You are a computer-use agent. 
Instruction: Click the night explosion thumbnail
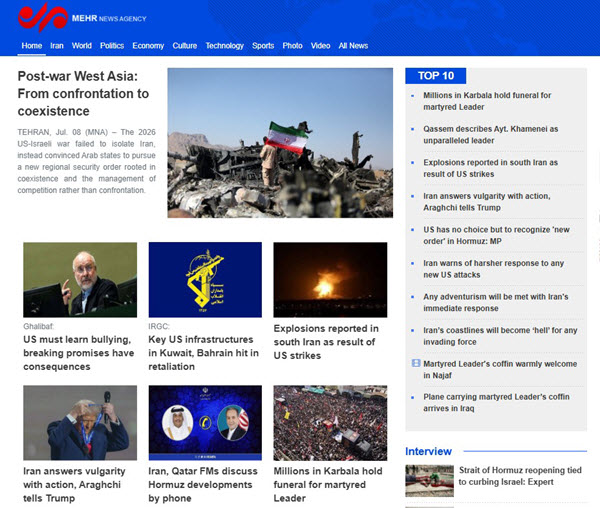(330, 280)
